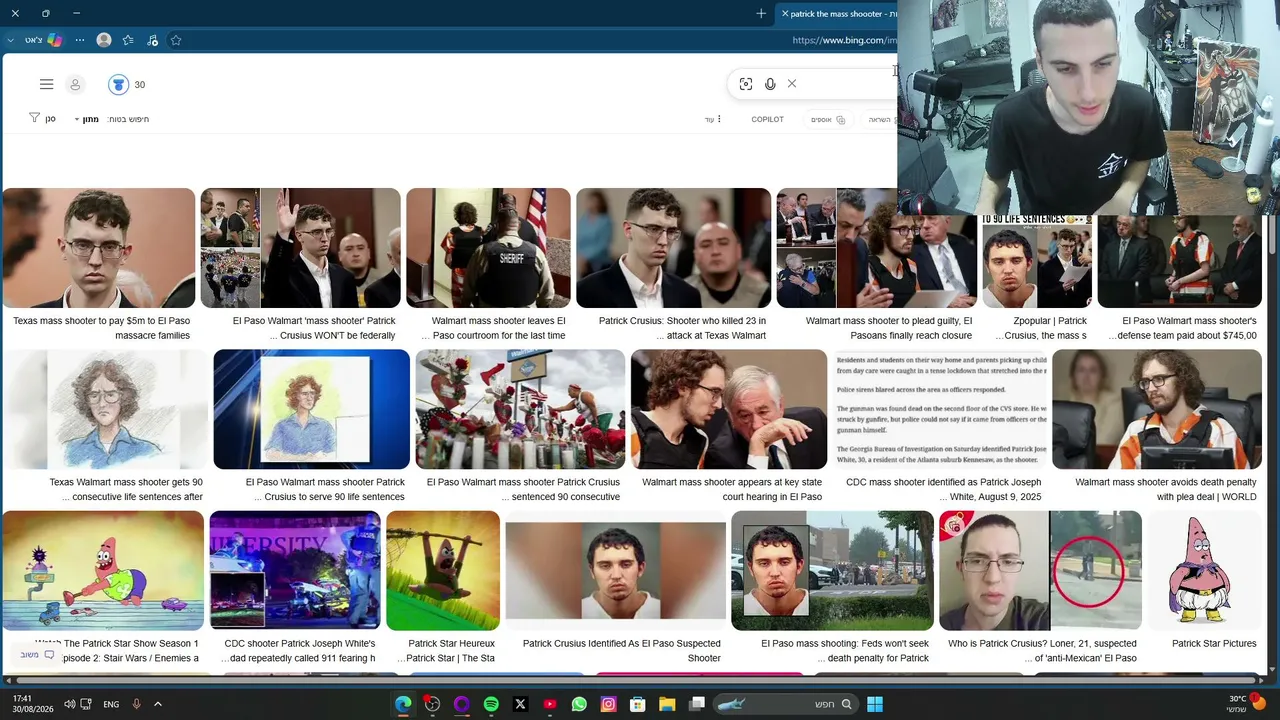Open the Patrick Star Heureux image thumbnail
This screenshot has width=1280, height=720.
tap(443, 571)
